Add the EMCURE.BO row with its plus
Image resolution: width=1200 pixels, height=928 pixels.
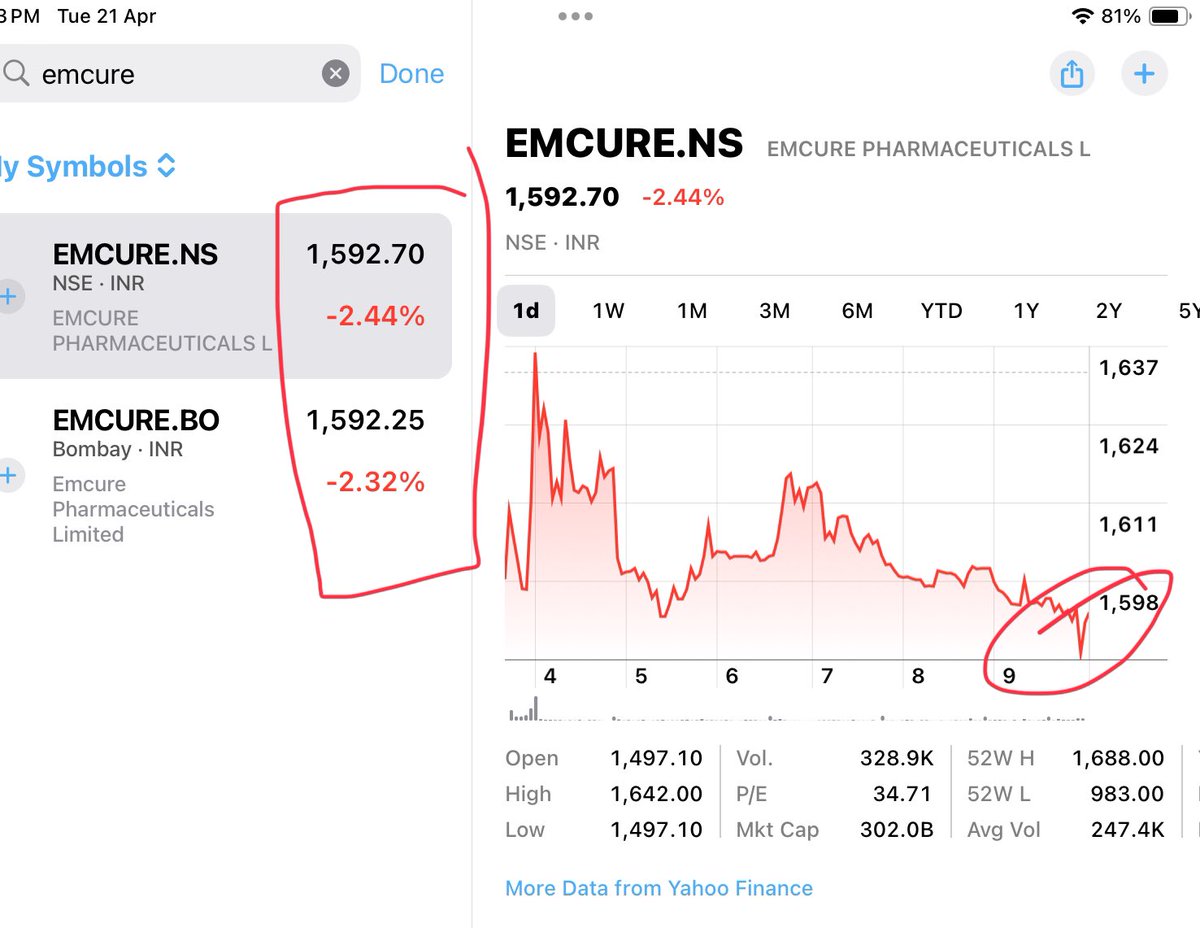8,475
